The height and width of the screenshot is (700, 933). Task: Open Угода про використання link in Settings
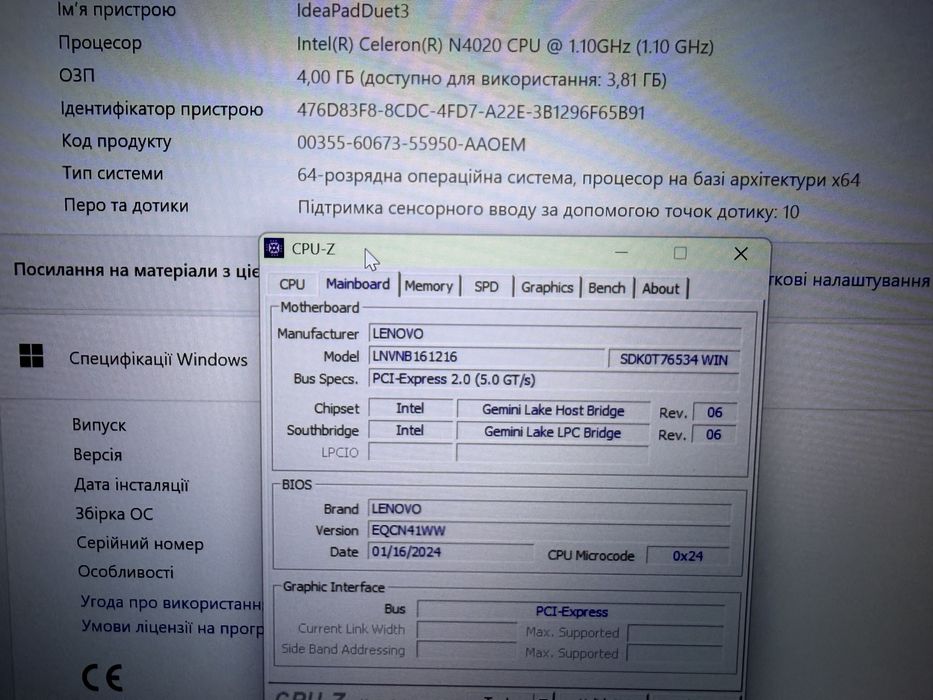click(171, 602)
